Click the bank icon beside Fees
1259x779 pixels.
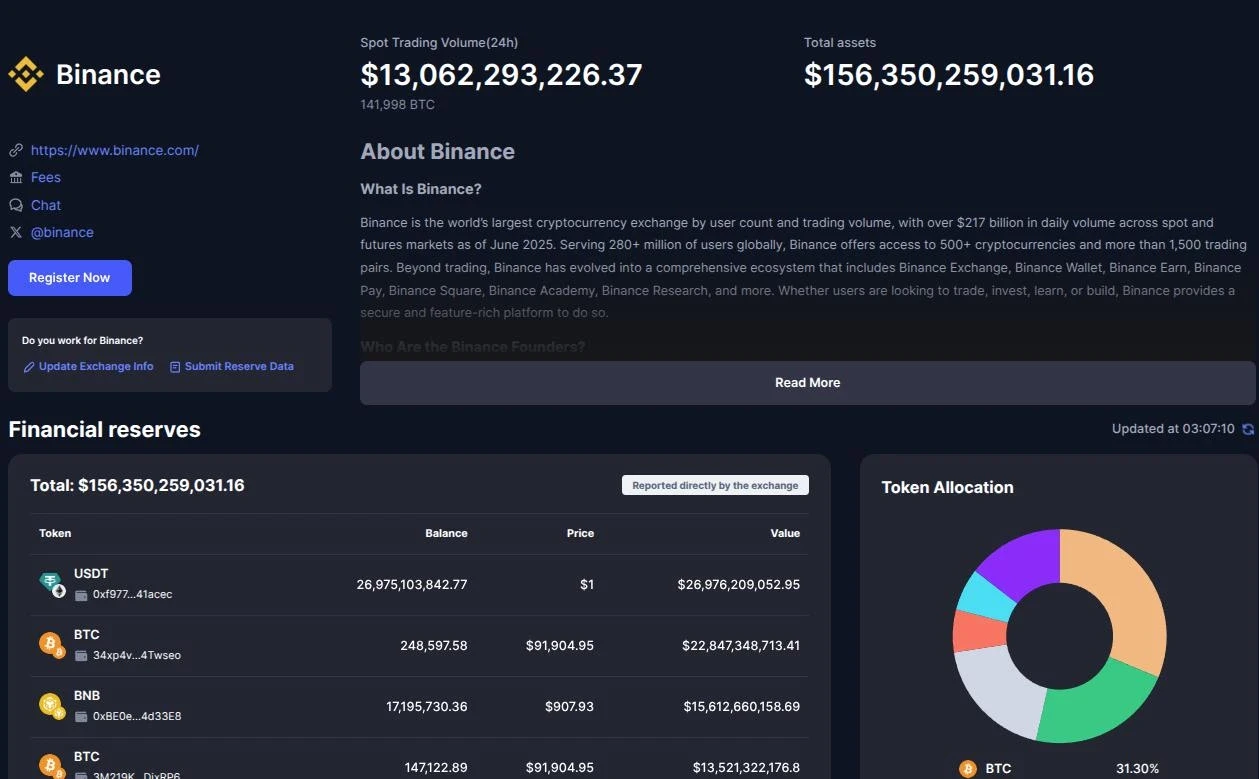[x=16, y=177]
